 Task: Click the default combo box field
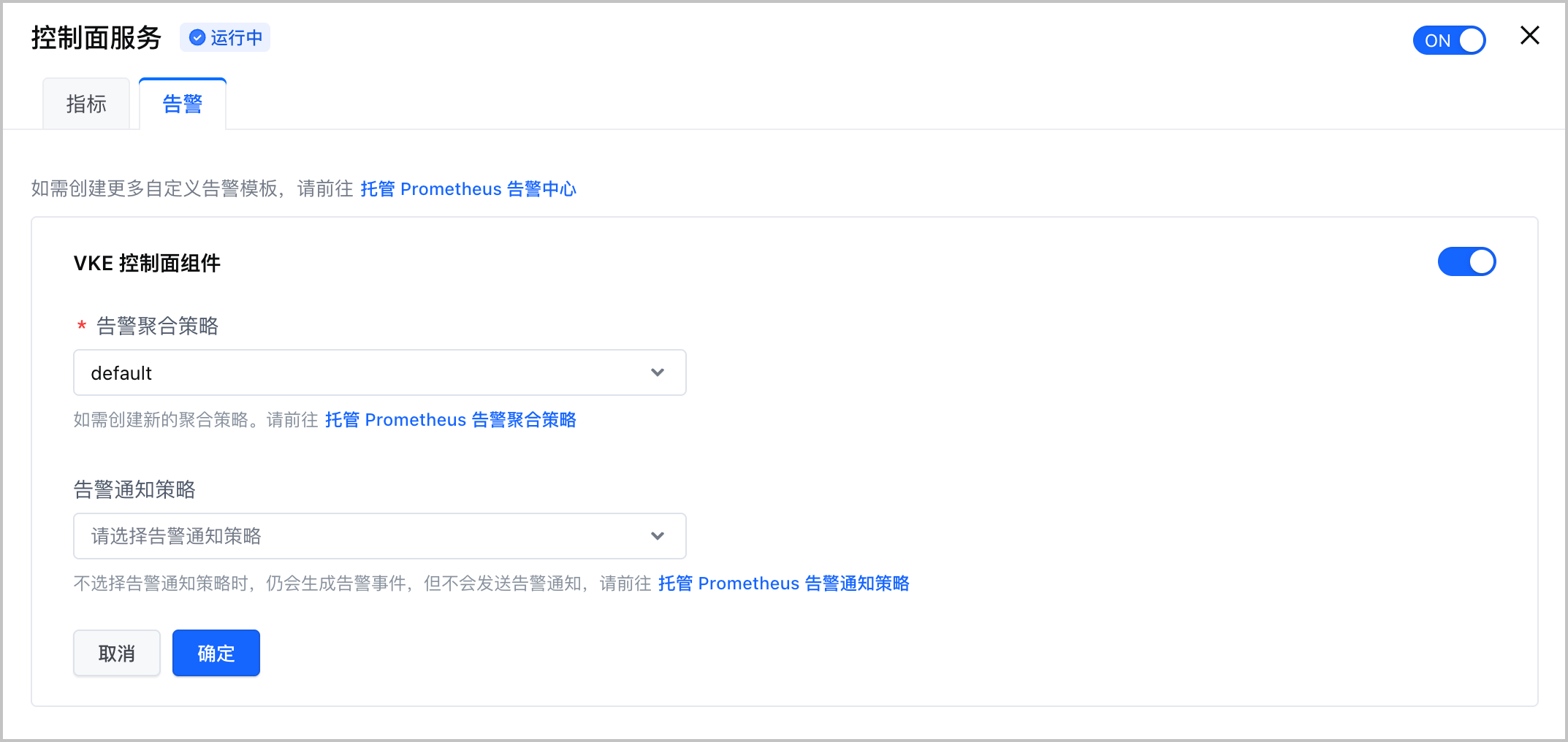pyautogui.click(x=380, y=372)
